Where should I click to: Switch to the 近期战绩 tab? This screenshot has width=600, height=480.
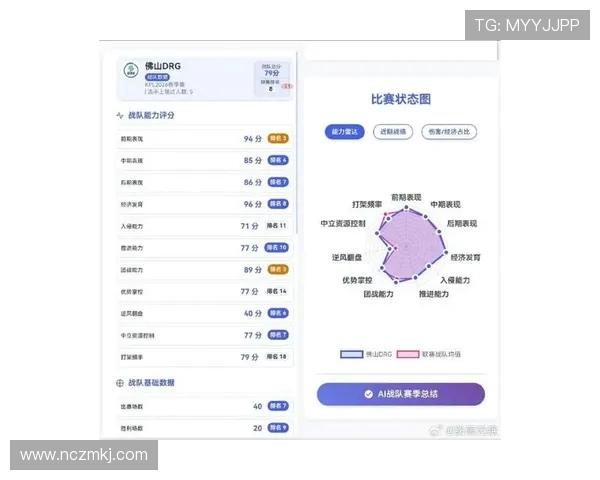[x=393, y=132]
